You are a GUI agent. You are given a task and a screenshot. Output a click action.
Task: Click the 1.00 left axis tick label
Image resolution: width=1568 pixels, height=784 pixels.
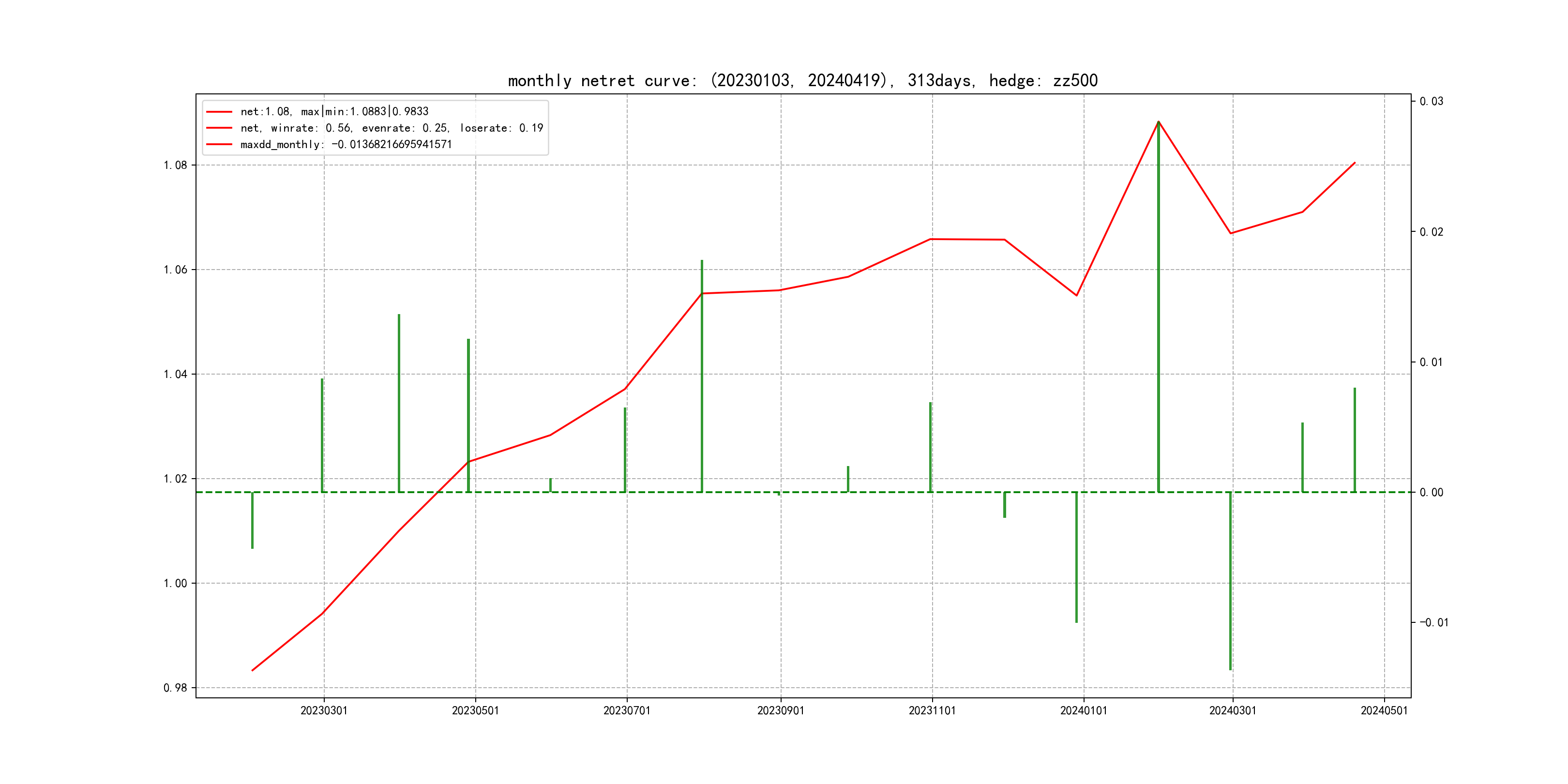coord(175,583)
